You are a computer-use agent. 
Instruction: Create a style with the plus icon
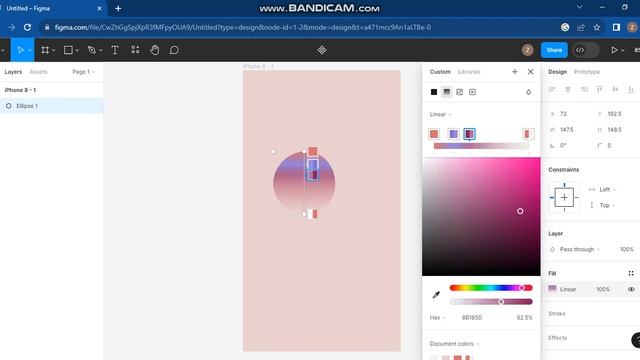(515, 71)
